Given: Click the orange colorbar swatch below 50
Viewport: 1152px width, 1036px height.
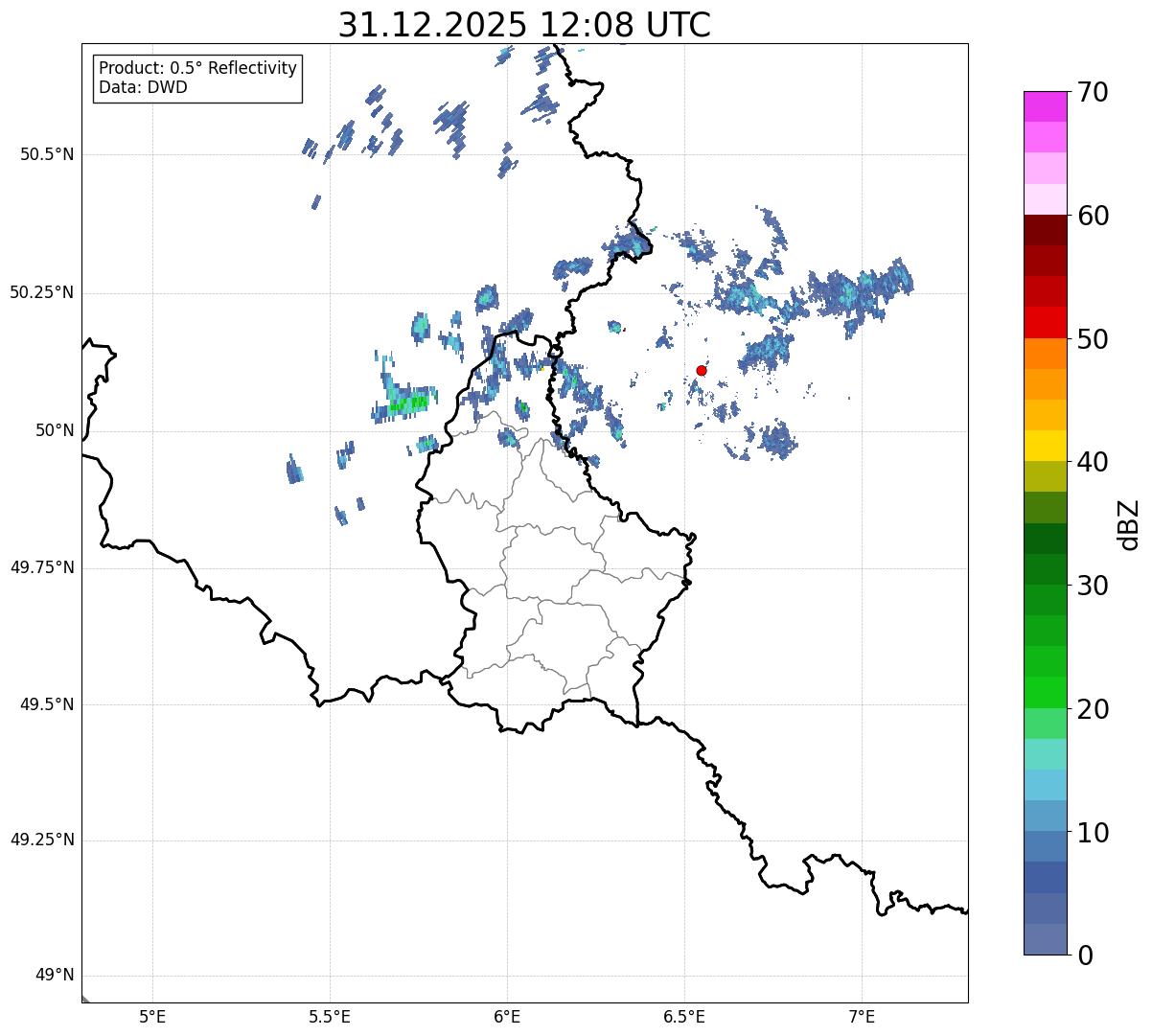Looking at the screenshot, I should 1046,353.
